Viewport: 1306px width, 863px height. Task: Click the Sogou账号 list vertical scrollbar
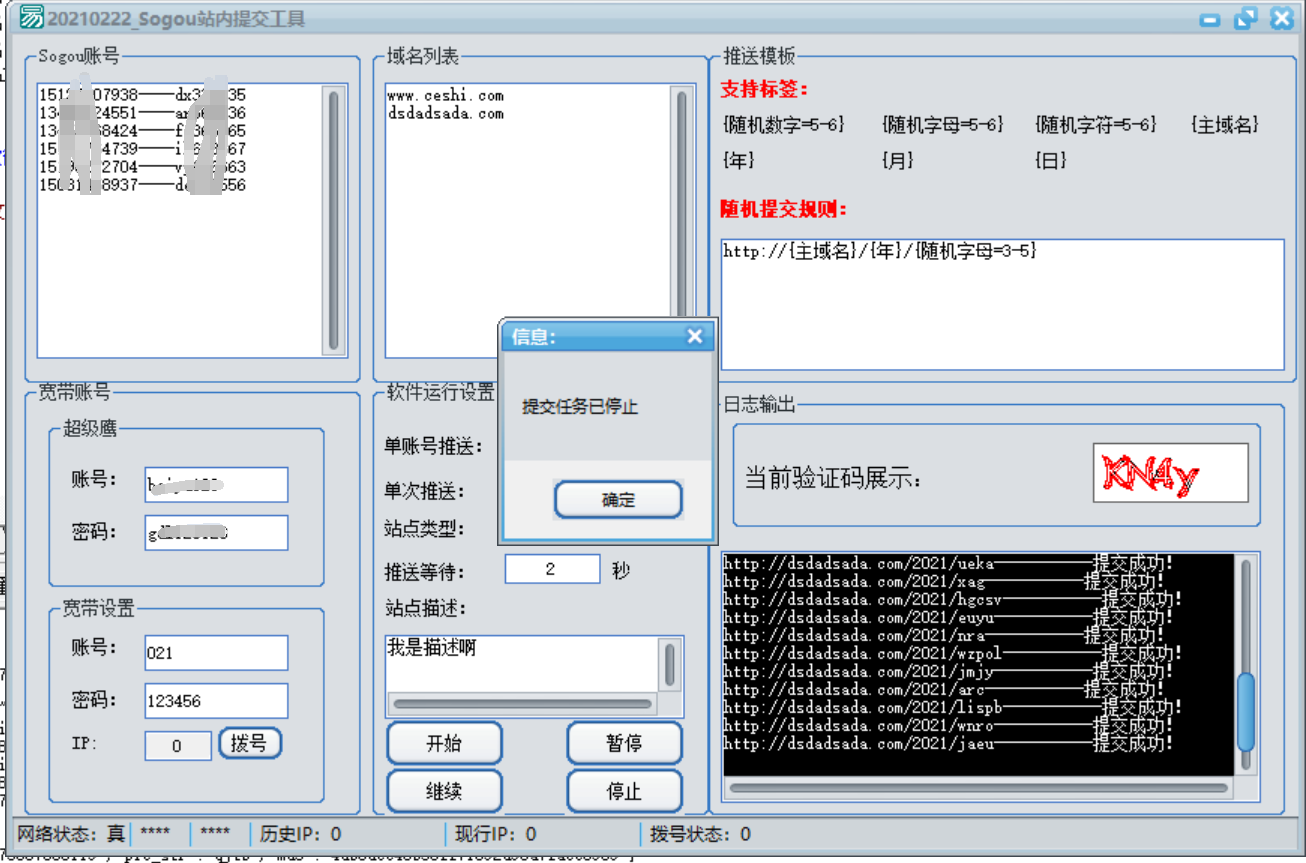[x=333, y=219]
